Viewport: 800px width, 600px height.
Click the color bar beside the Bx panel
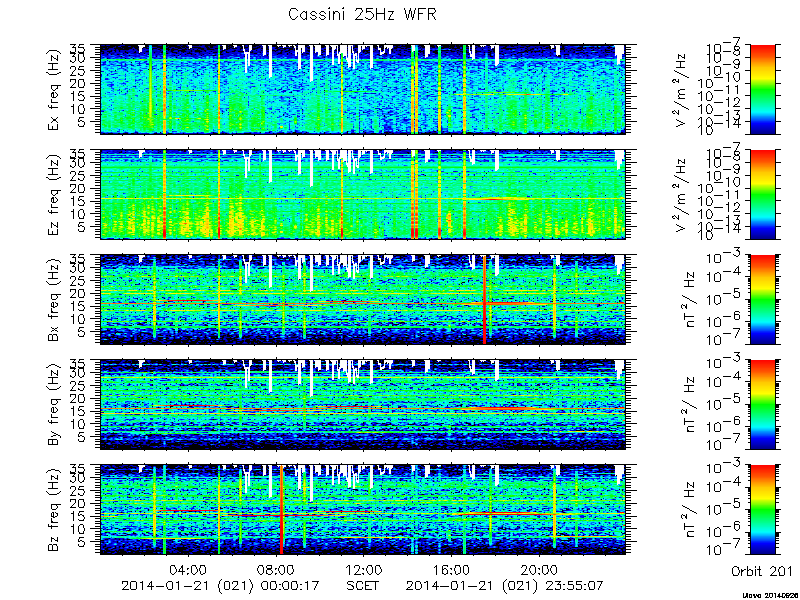click(762, 299)
